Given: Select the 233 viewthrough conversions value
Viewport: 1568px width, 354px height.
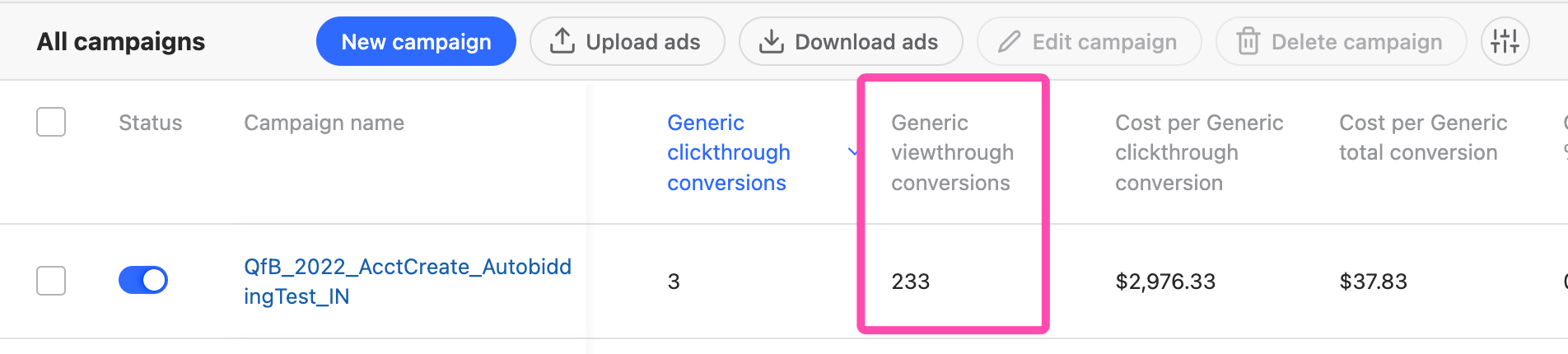Looking at the screenshot, I should (910, 282).
